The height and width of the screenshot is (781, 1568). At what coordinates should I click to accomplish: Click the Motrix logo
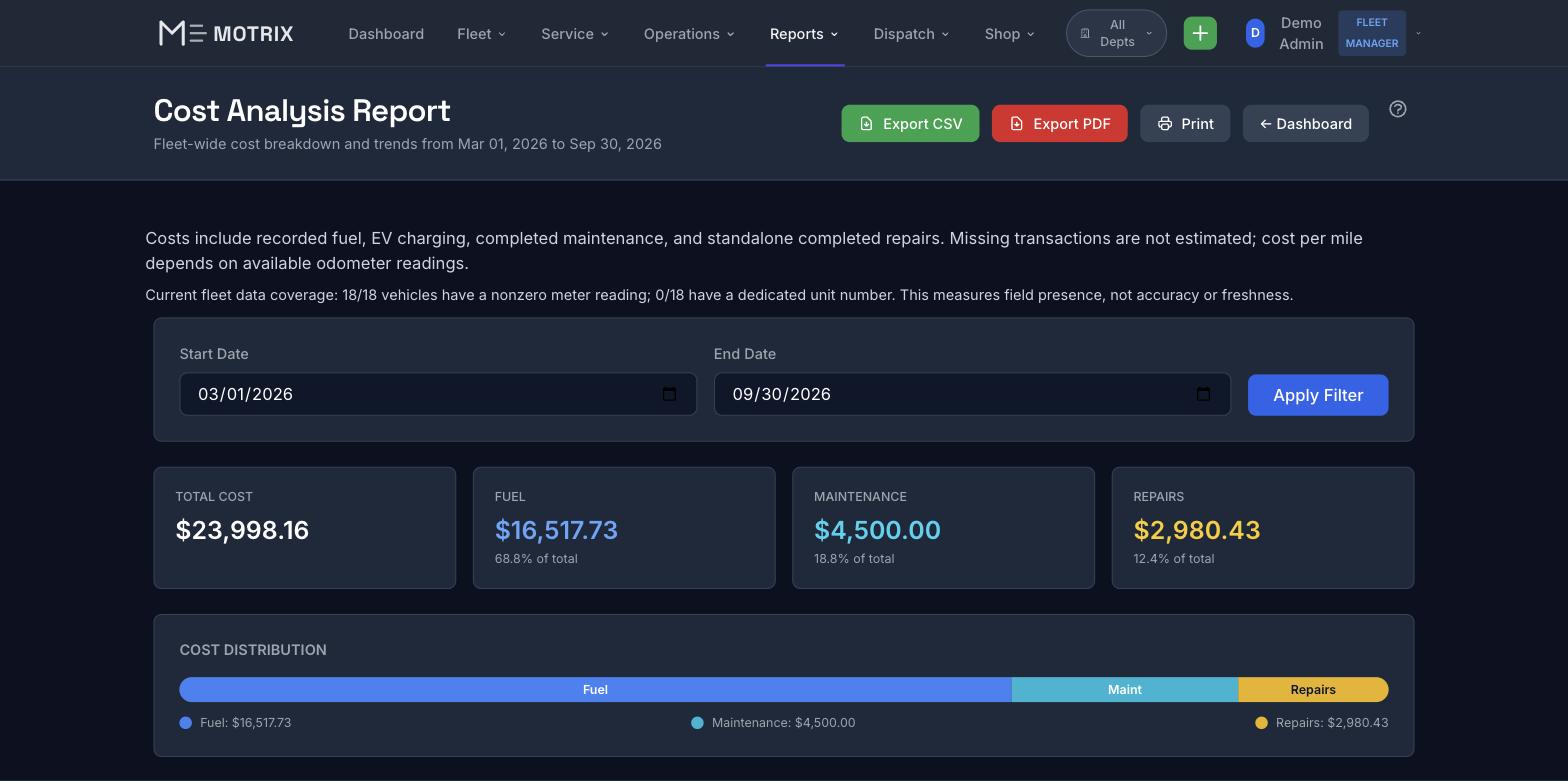tap(226, 34)
